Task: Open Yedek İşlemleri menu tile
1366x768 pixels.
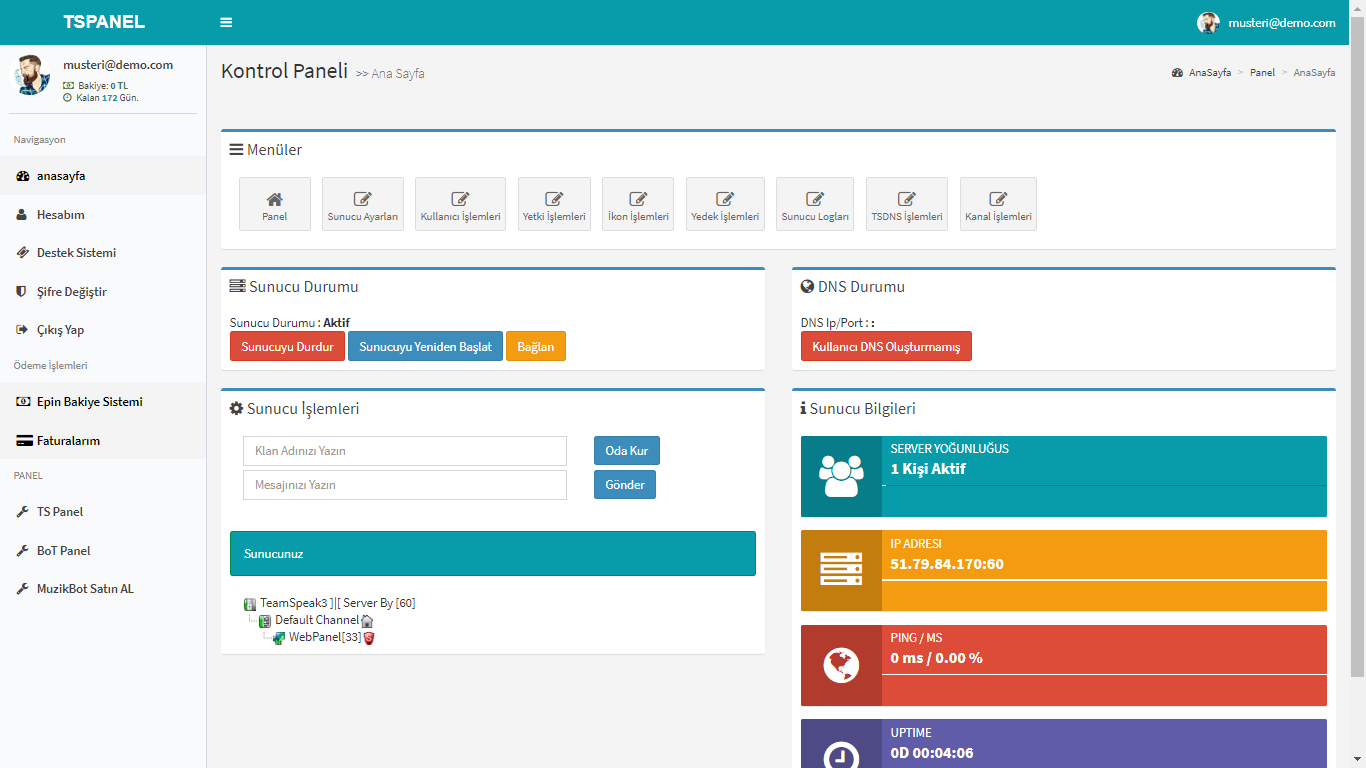Action: (725, 204)
